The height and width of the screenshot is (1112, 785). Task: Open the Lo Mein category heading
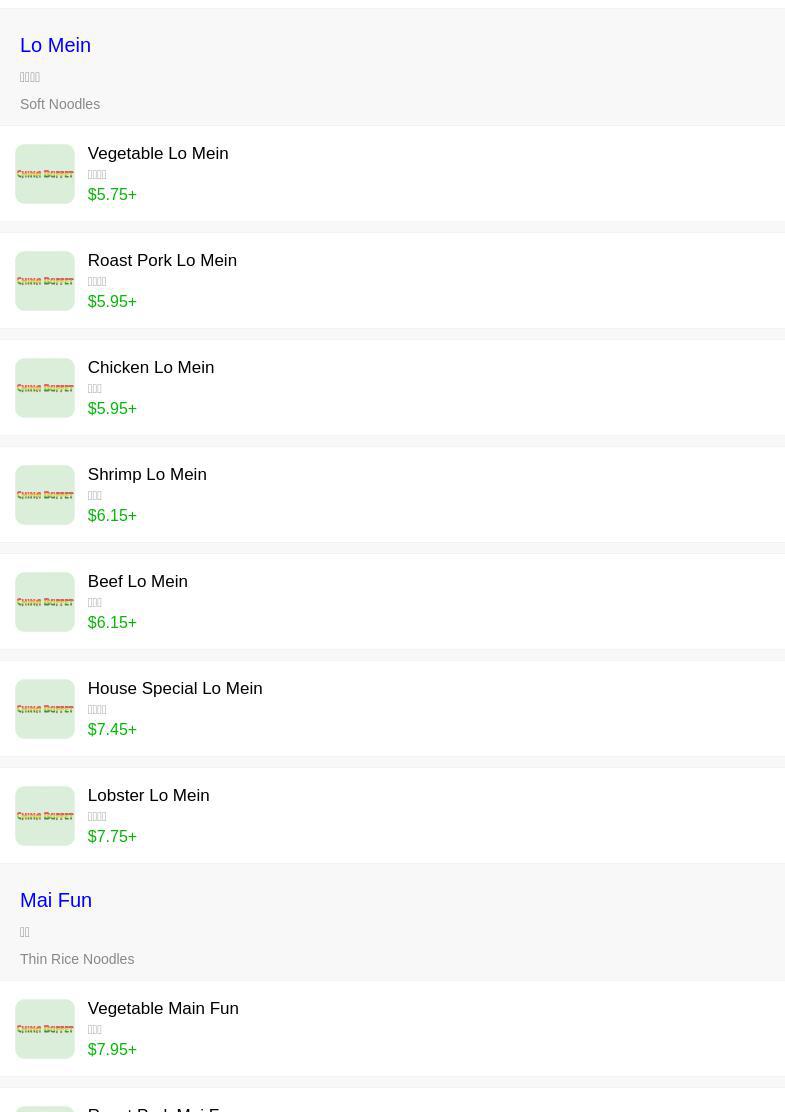click(x=55, y=45)
